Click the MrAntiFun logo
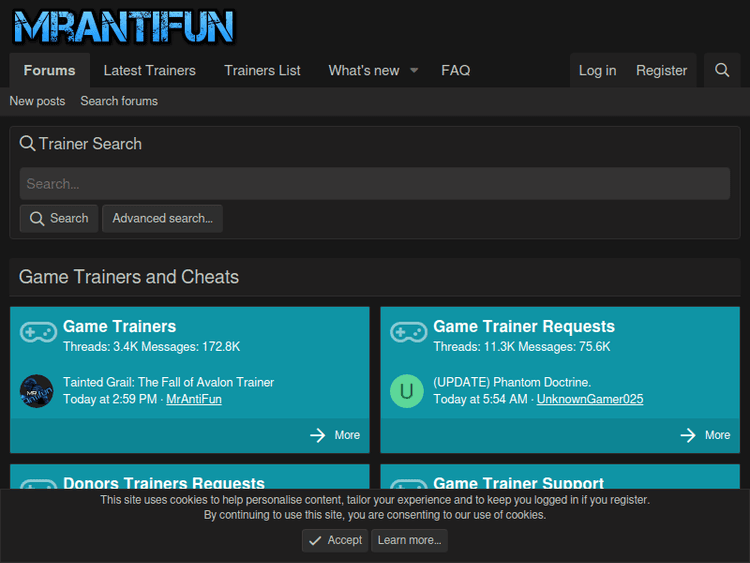Viewport: 750px width, 563px height. (124, 27)
